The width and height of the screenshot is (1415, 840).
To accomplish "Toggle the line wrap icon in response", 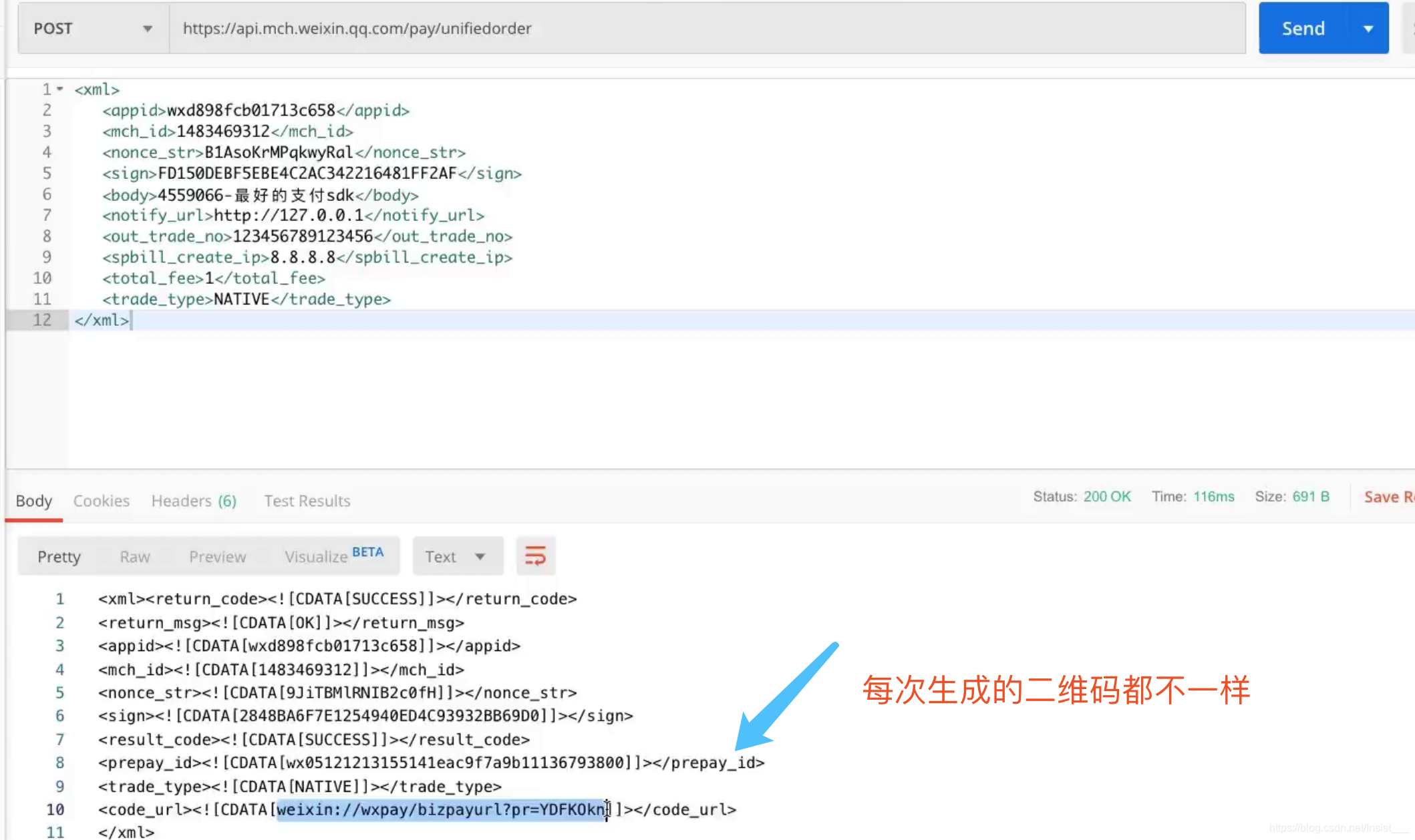I will point(535,556).
